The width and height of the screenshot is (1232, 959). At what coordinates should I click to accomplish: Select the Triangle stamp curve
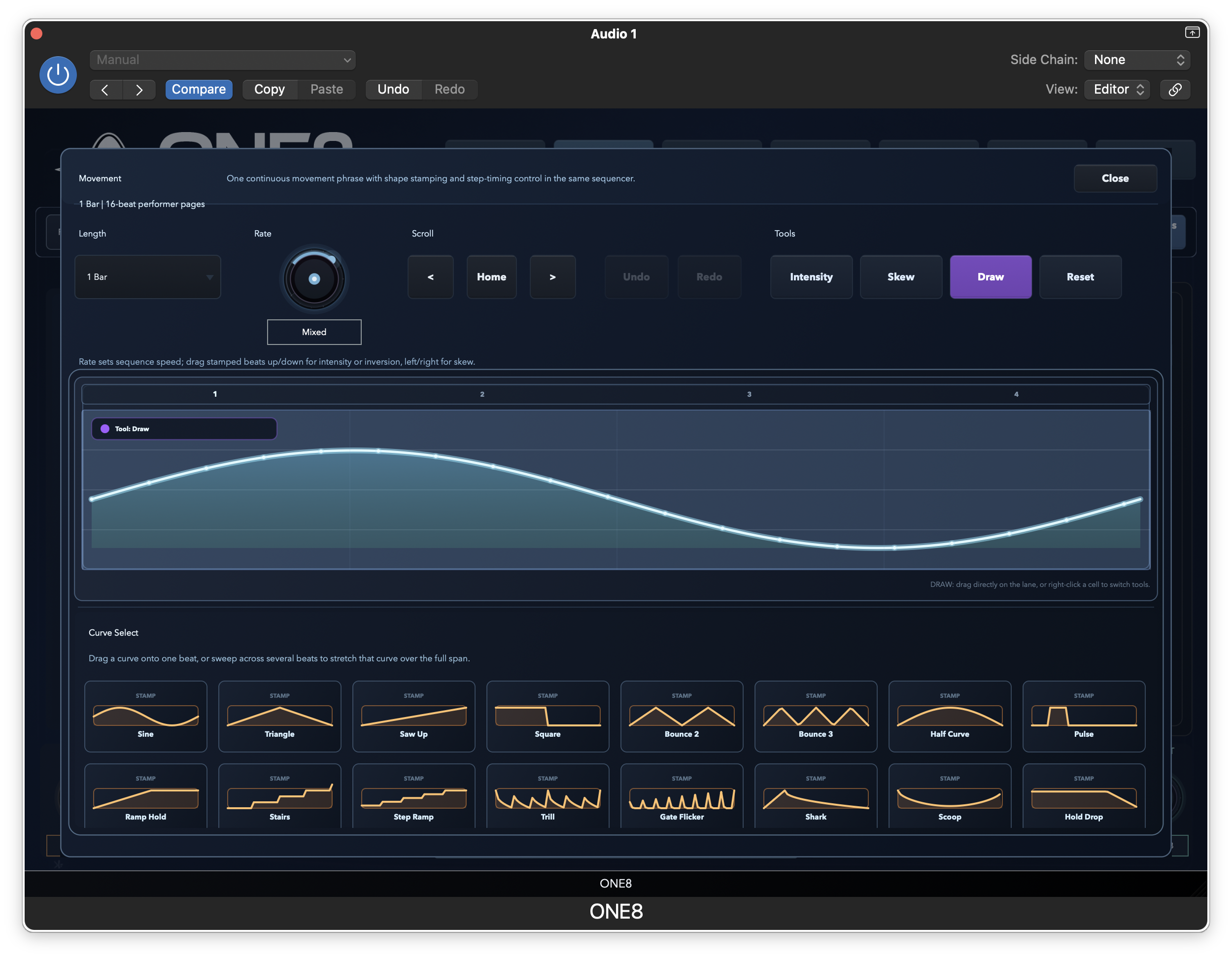pos(280,717)
